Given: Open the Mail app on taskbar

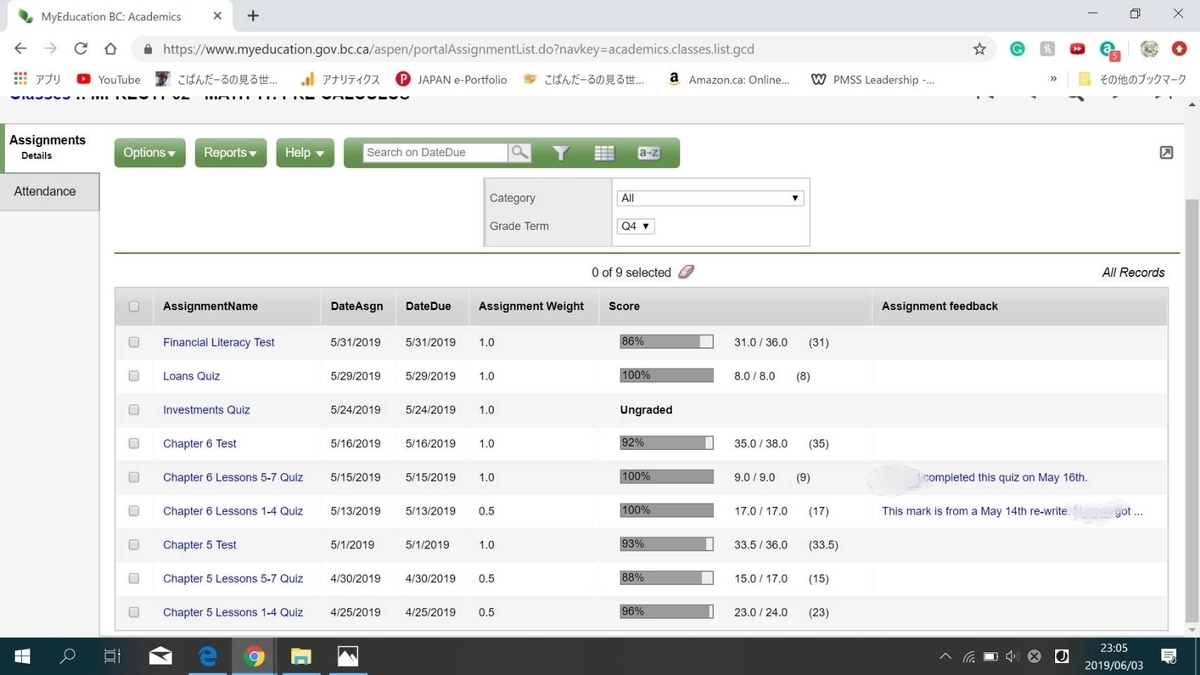Looking at the screenshot, I should [160, 656].
